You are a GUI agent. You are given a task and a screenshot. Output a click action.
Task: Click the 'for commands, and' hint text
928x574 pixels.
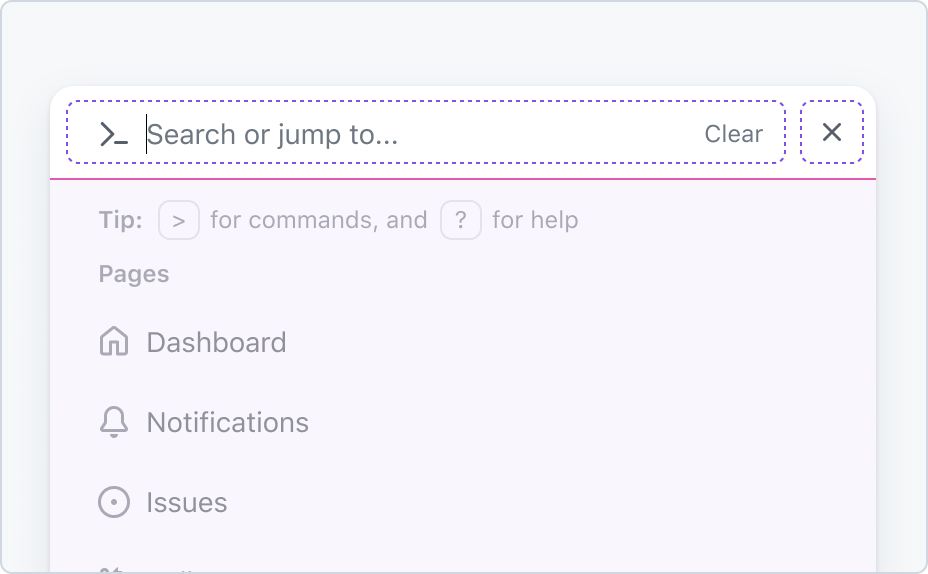click(x=318, y=220)
